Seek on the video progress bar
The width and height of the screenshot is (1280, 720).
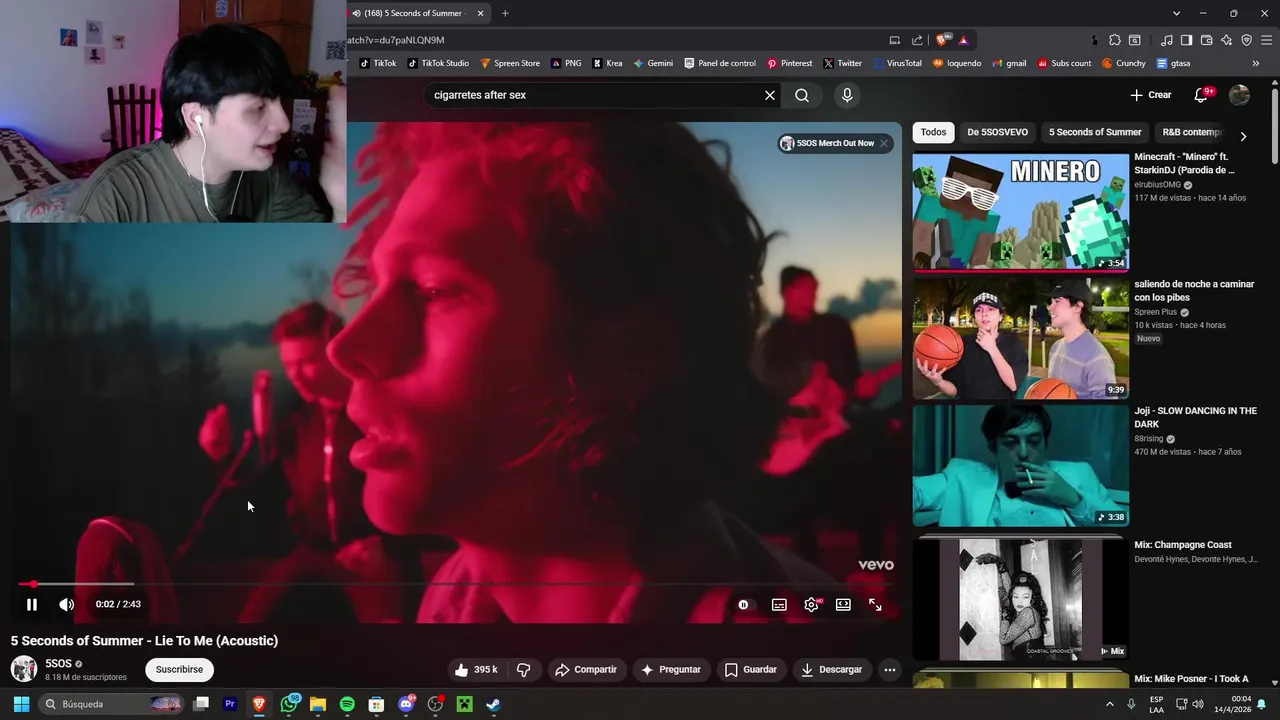click(456, 584)
